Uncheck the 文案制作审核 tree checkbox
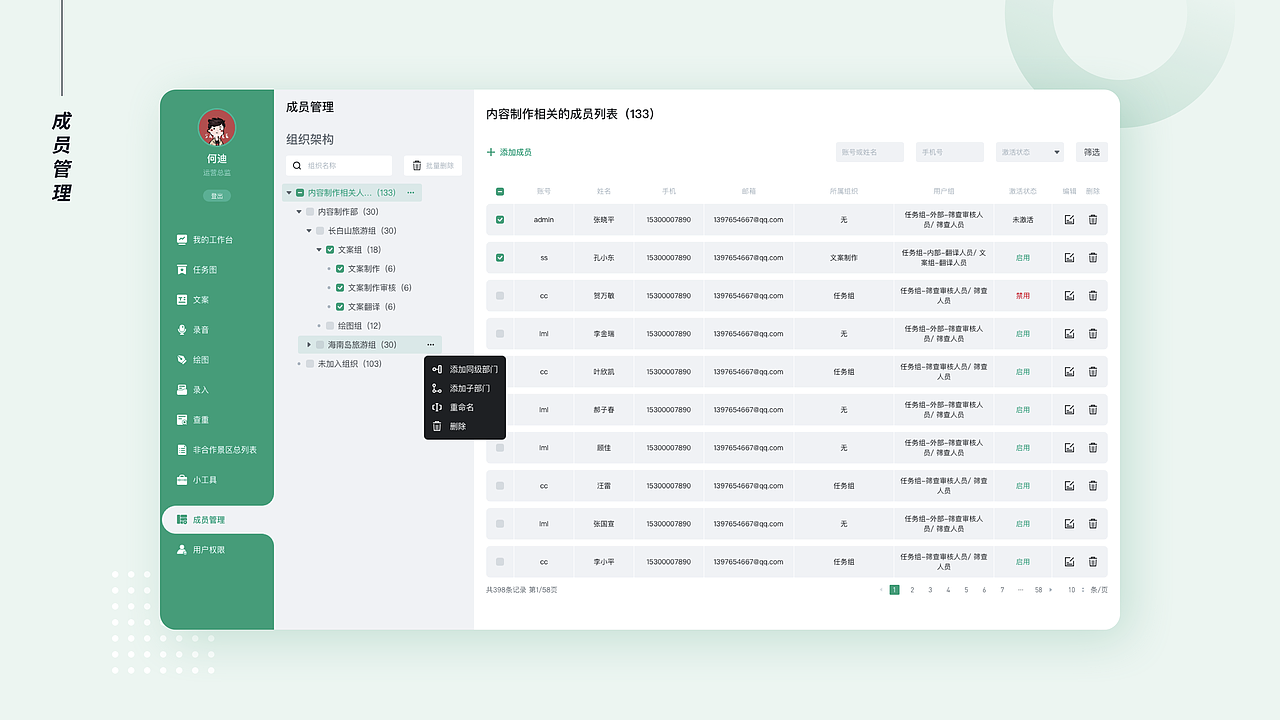The width and height of the screenshot is (1280, 720). [340, 288]
